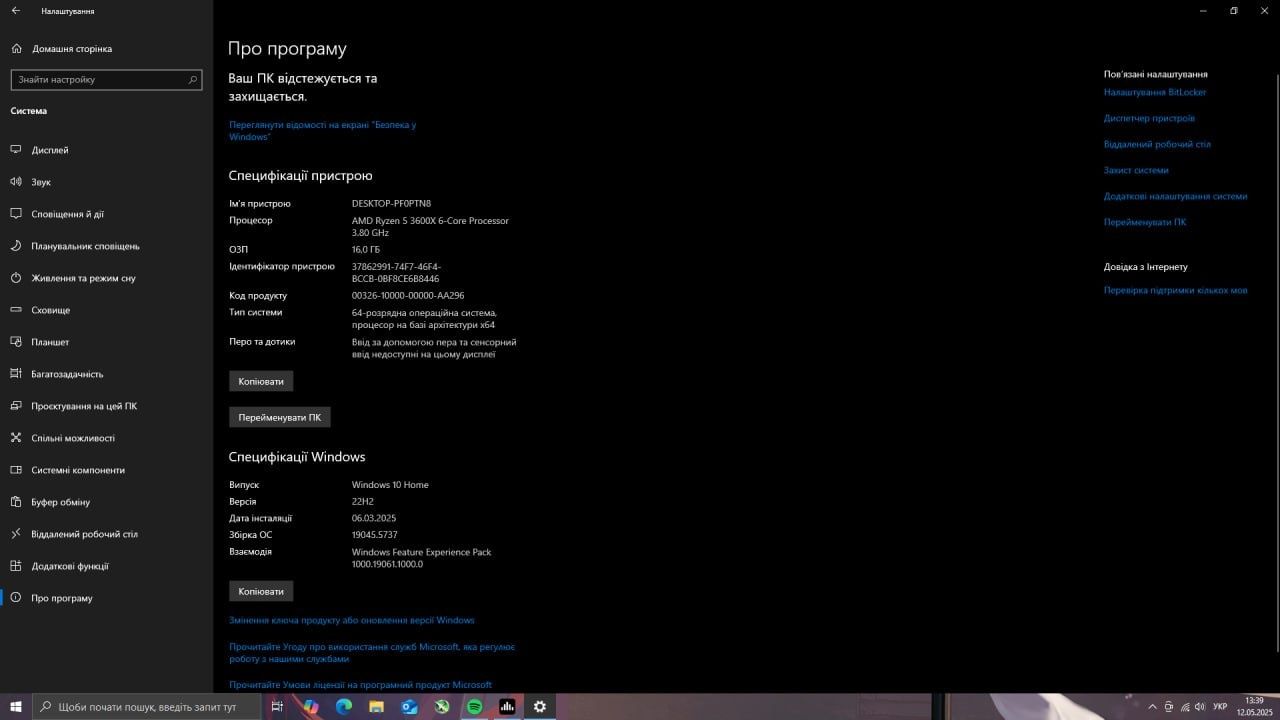The width and height of the screenshot is (1280, 720).
Task: Click Settings gear on taskbar
Action: coord(540,707)
